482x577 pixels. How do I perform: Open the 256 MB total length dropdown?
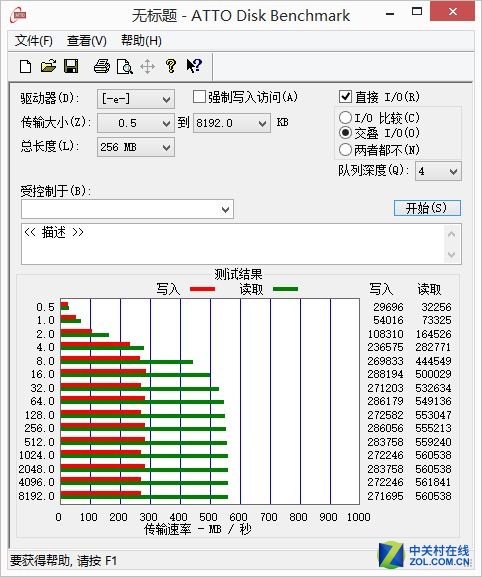tap(136, 147)
